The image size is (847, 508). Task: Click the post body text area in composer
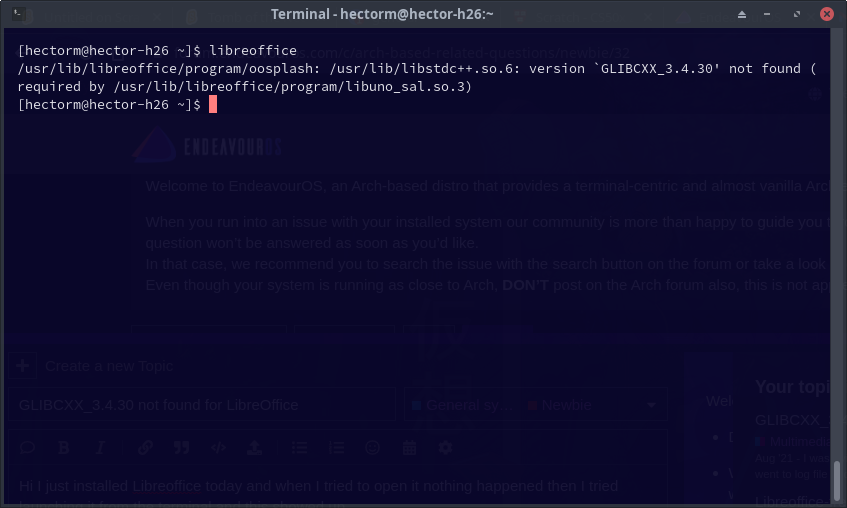(x=338, y=486)
